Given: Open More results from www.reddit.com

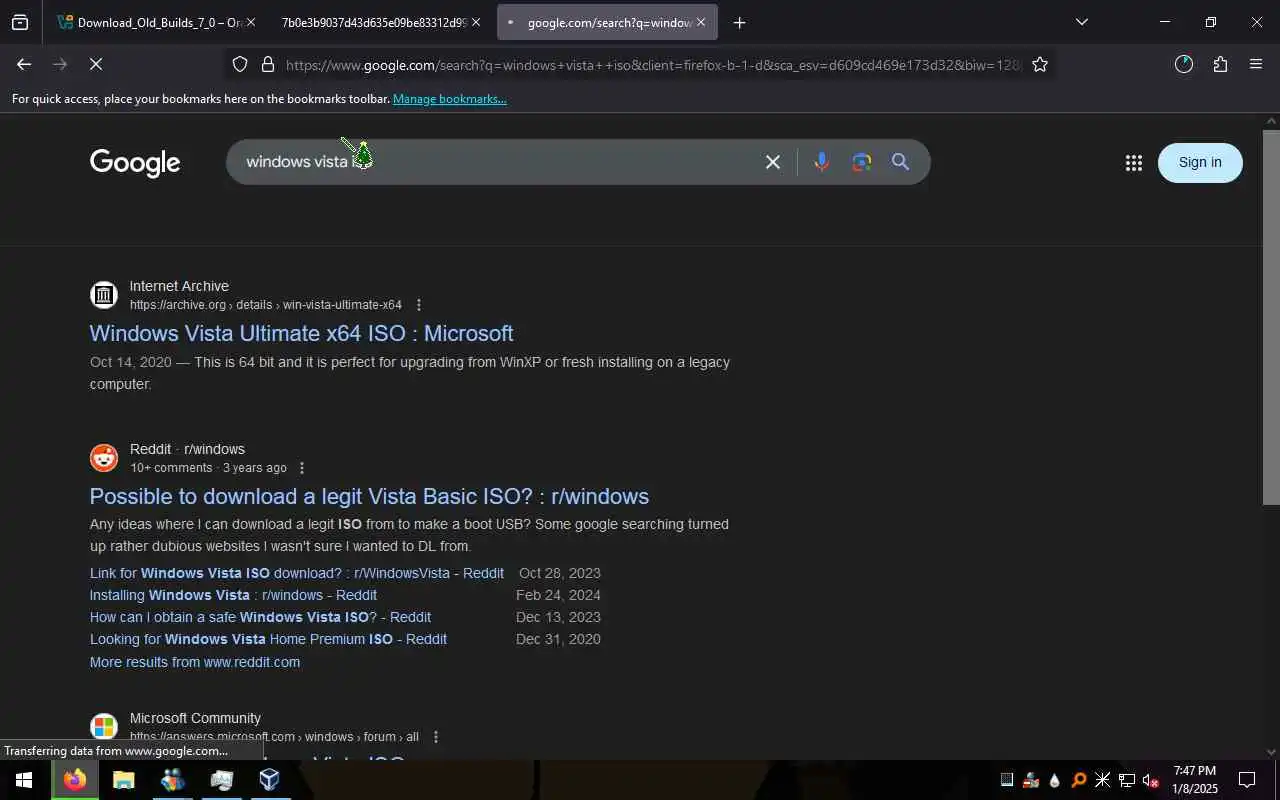Looking at the screenshot, I should coord(195,662).
